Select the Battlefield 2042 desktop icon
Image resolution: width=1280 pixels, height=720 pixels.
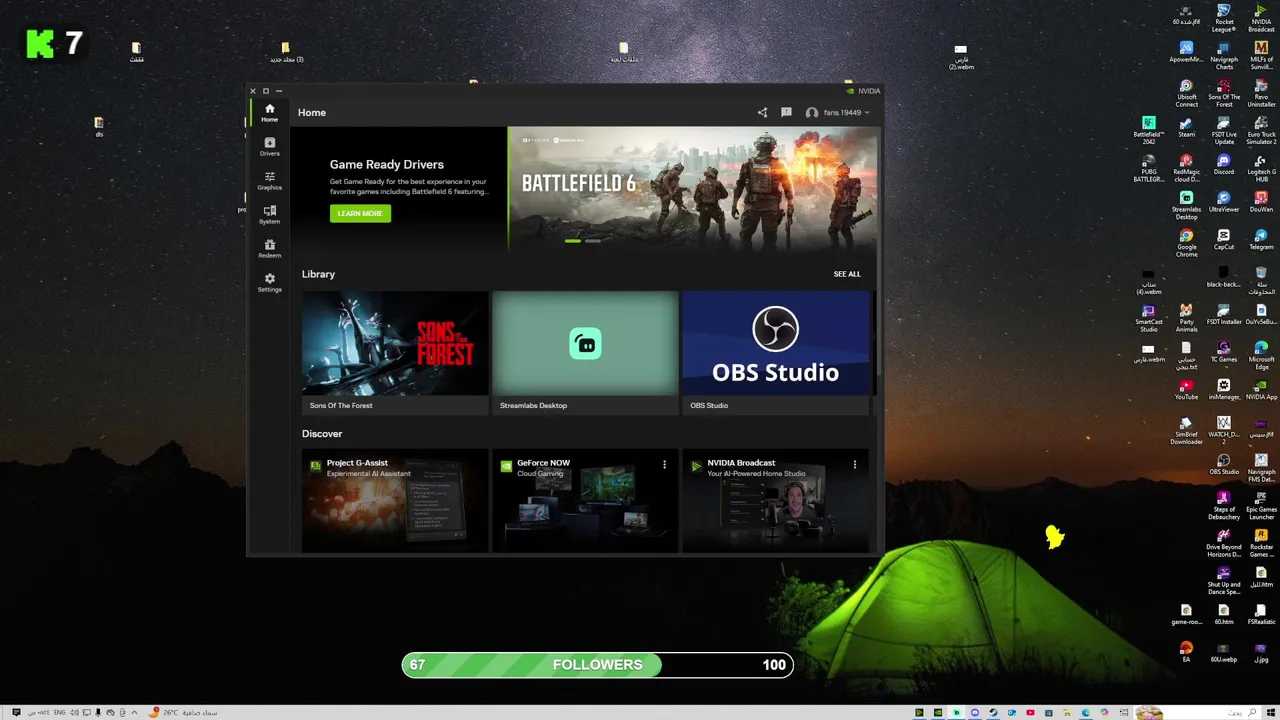tap(1149, 130)
